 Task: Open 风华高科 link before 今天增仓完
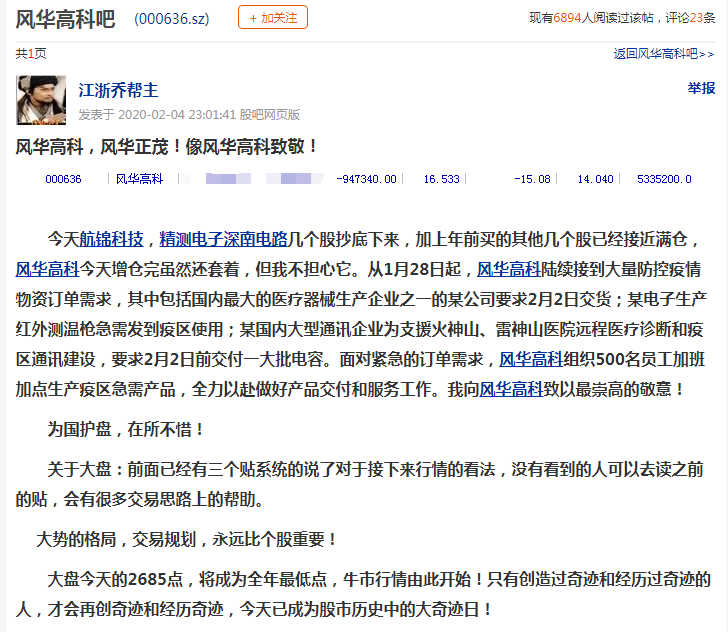pos(47,269)
